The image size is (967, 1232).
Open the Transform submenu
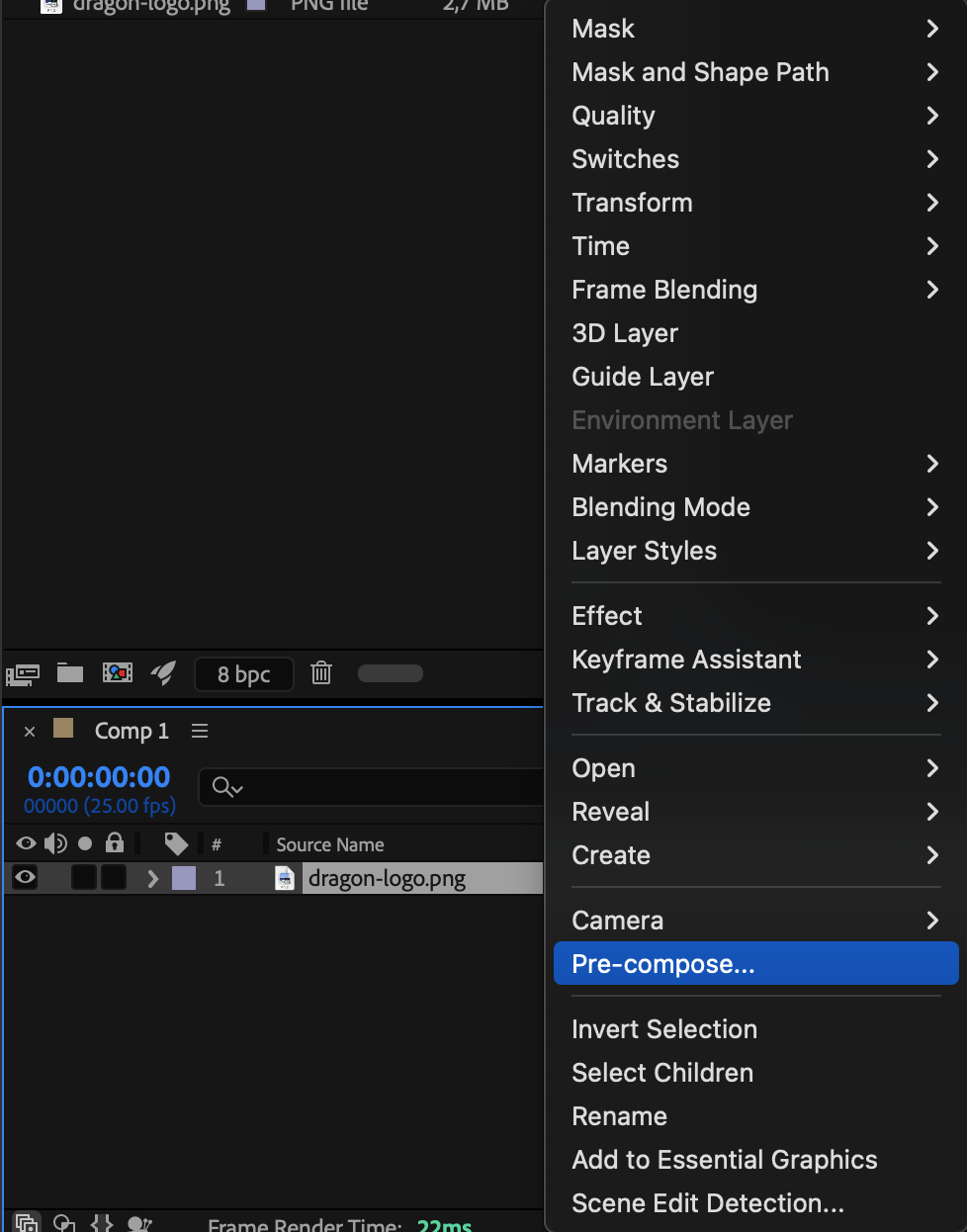[755, 203]
